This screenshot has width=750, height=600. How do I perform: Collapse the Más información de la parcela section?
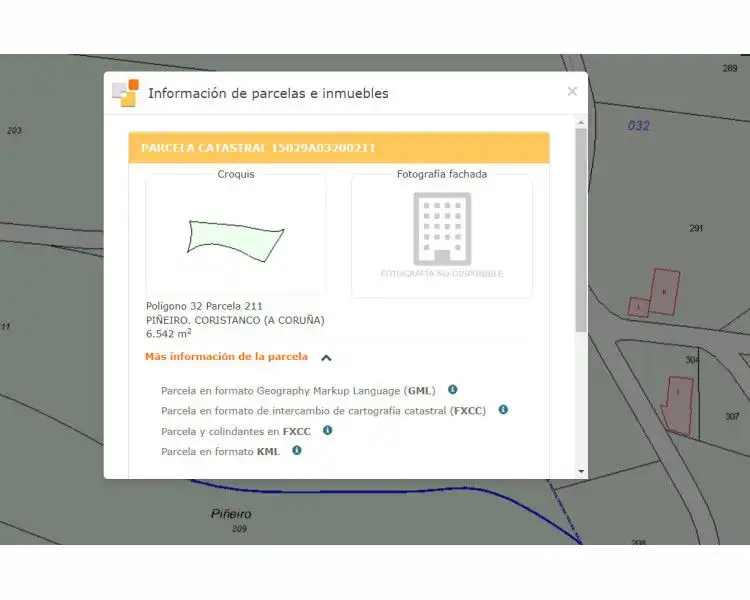(x=326, y=358)
